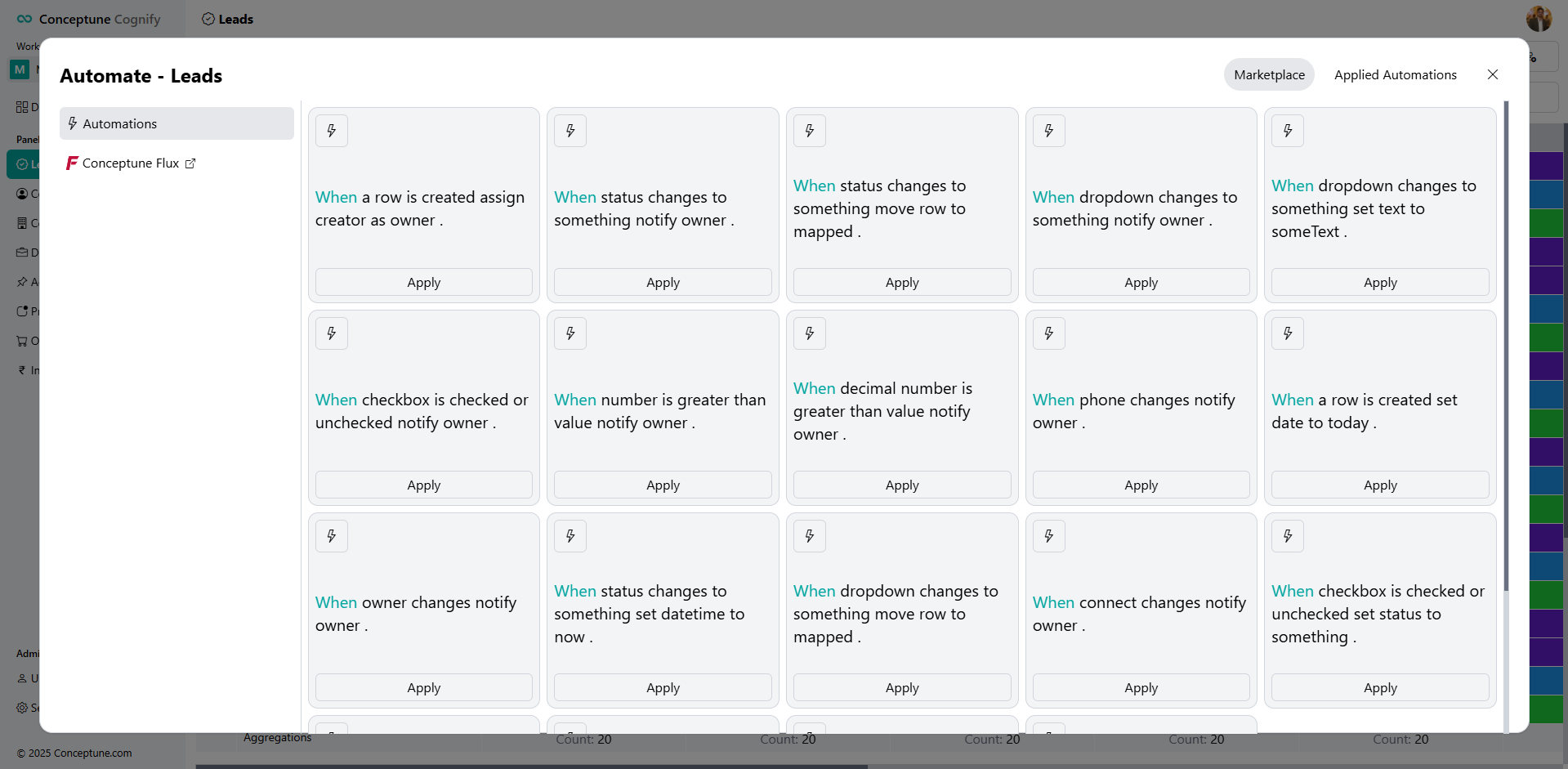Click the external link icon beside Conceptune Flux
The width and height of the screenshot is (1568, 769).
[x=190, y=163]
